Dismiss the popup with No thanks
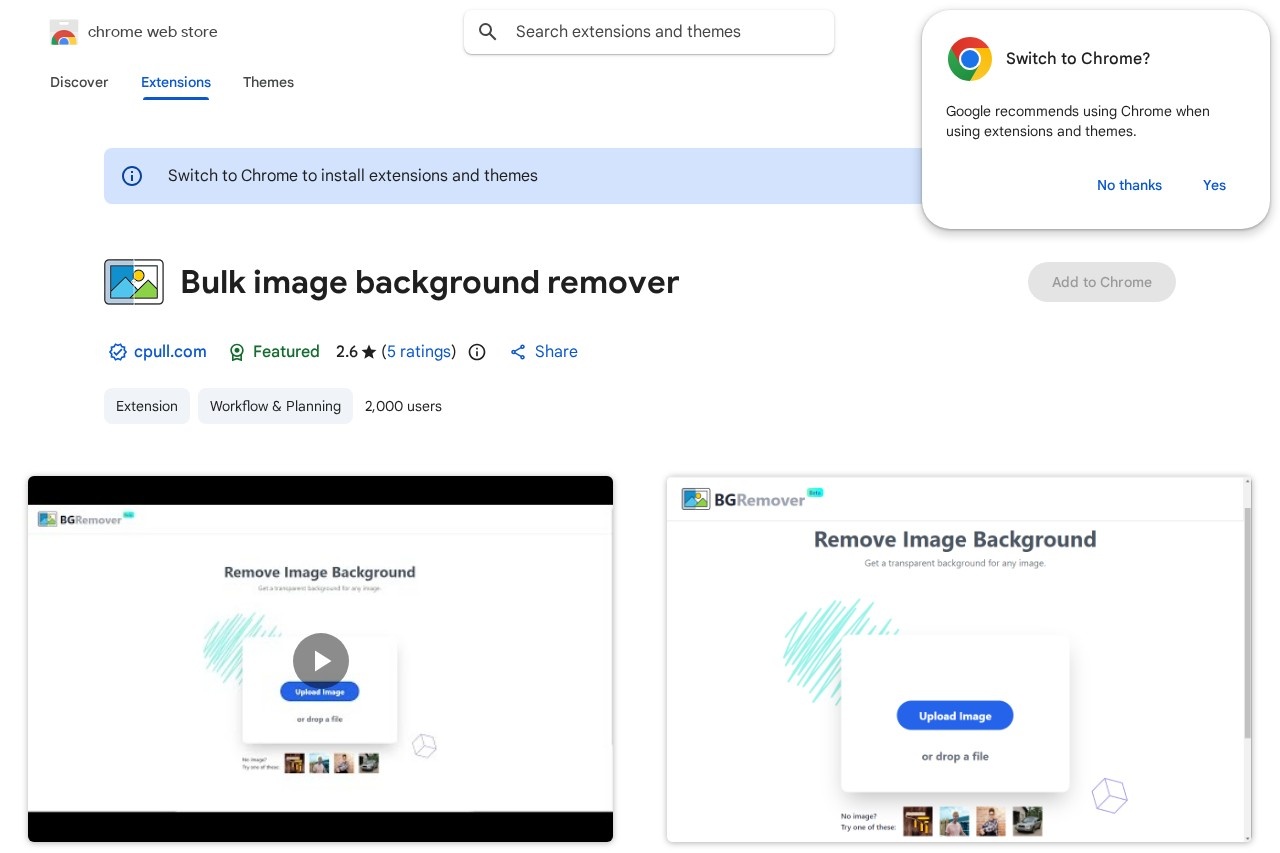Image resolution: width=1280 pixels, height=853 pixels. (1129, 185)
